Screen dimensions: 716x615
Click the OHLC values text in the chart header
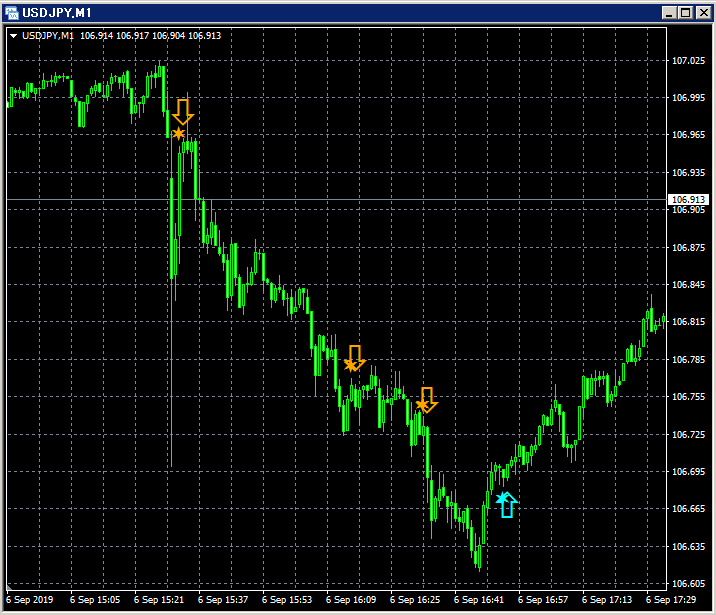coord(150,36)
